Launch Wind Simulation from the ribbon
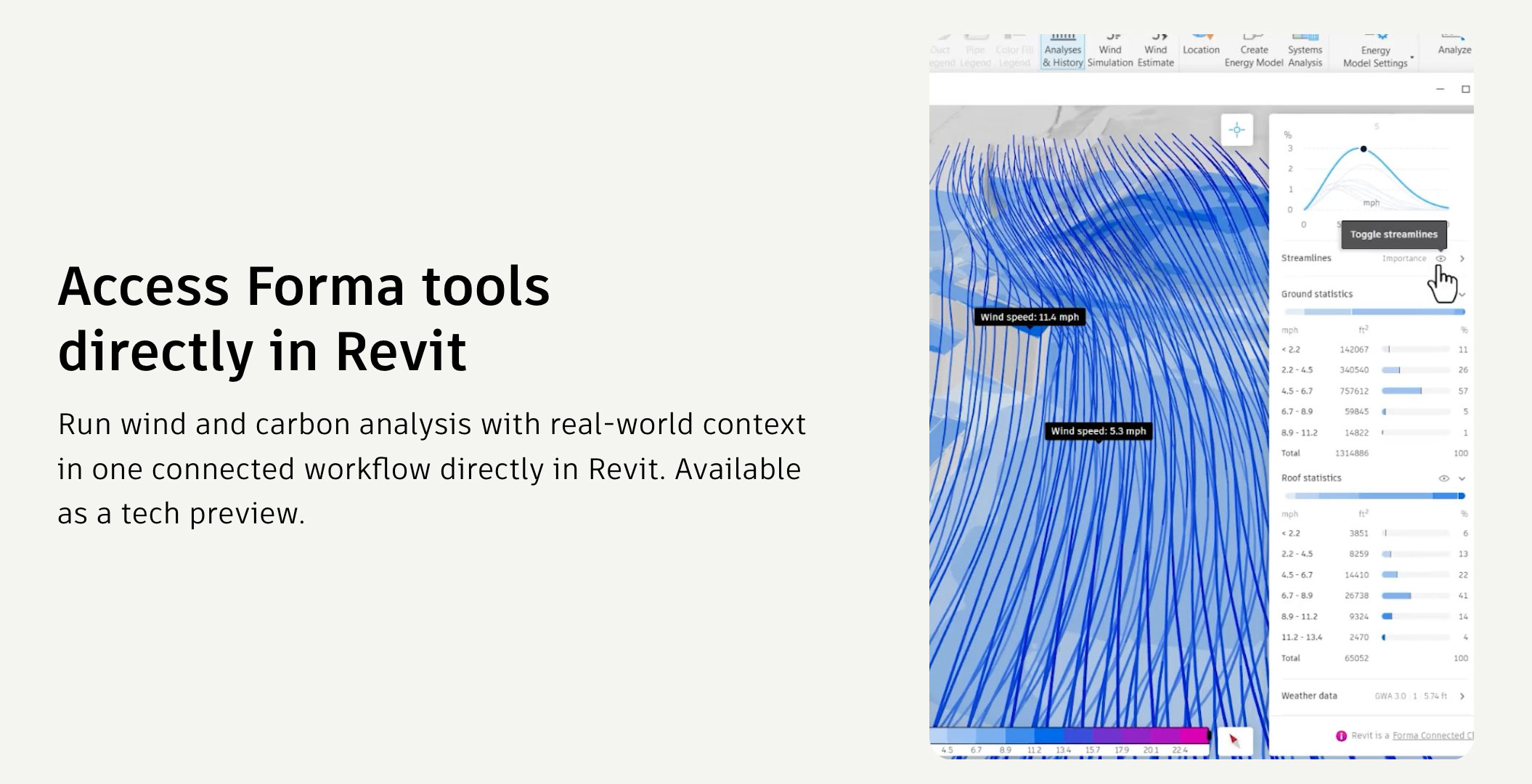 pos(1110,52)
